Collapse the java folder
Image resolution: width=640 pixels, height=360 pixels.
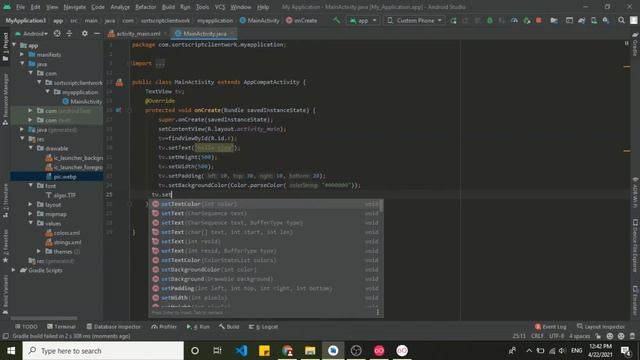point(22,64)
